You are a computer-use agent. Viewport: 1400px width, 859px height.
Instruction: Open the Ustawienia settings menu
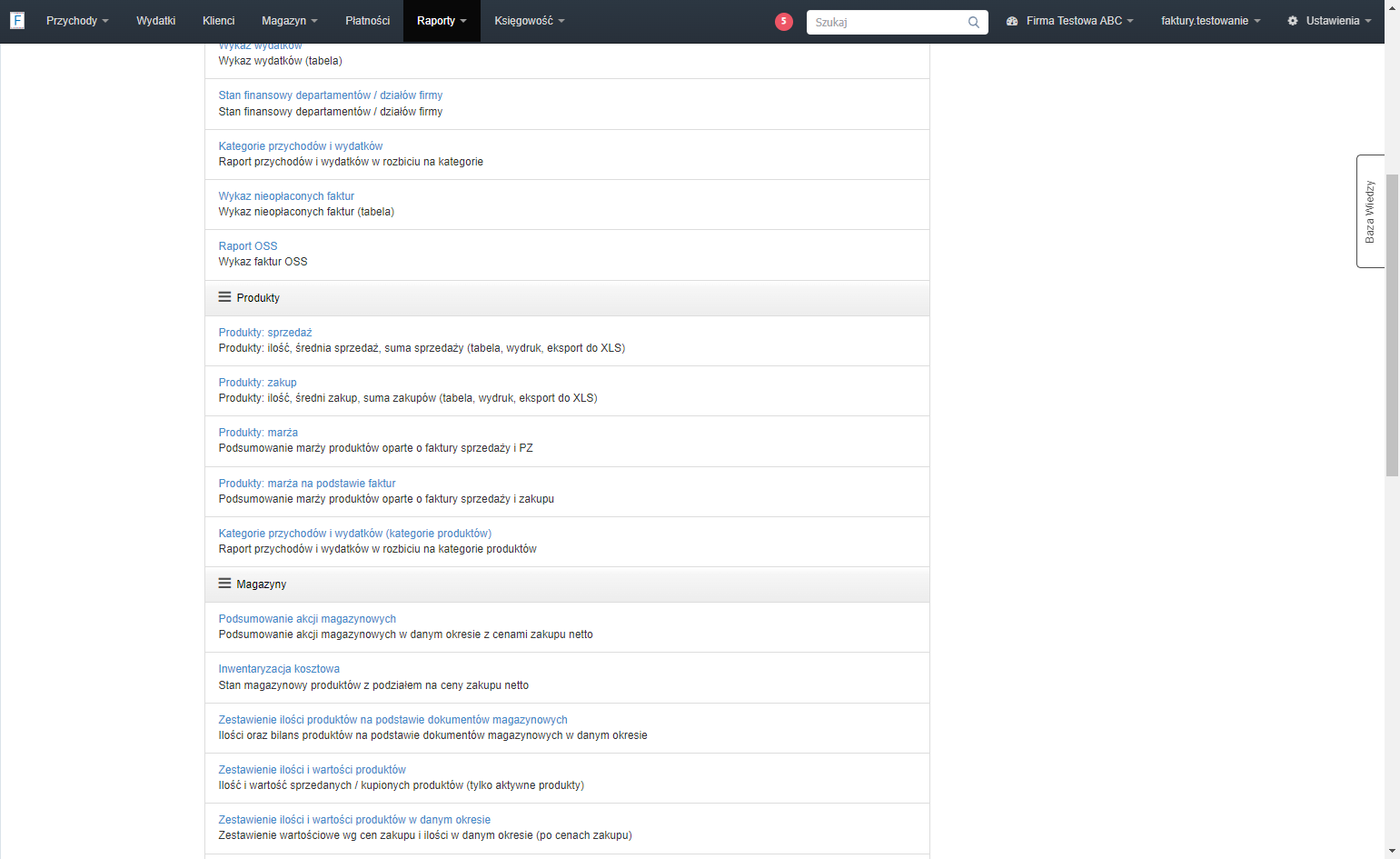pos(1330,21)
